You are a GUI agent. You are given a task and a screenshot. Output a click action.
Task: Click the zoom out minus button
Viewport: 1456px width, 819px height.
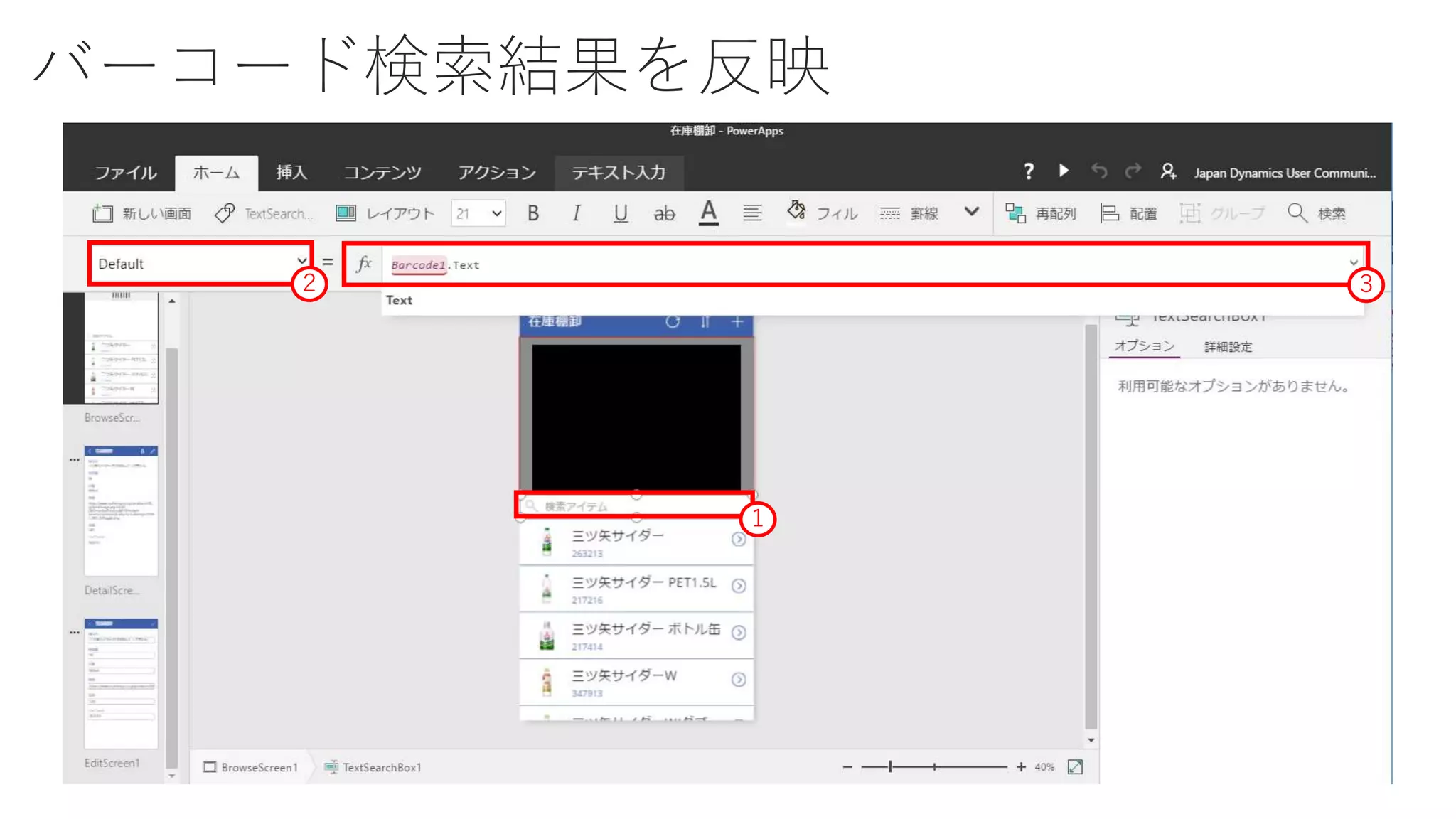(x=847, y=767)
